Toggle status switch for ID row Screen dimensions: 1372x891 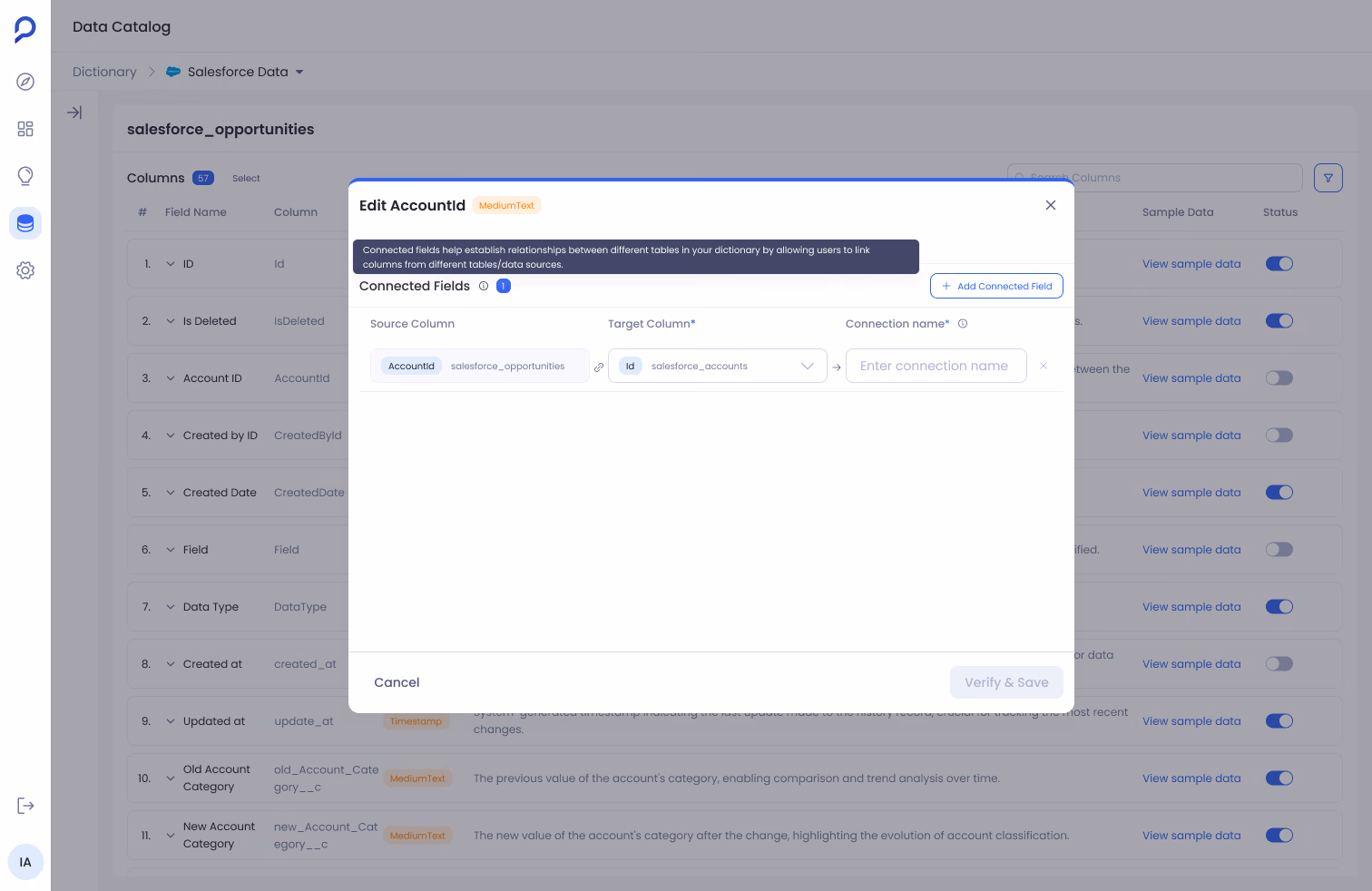(x=1279, y=264)
